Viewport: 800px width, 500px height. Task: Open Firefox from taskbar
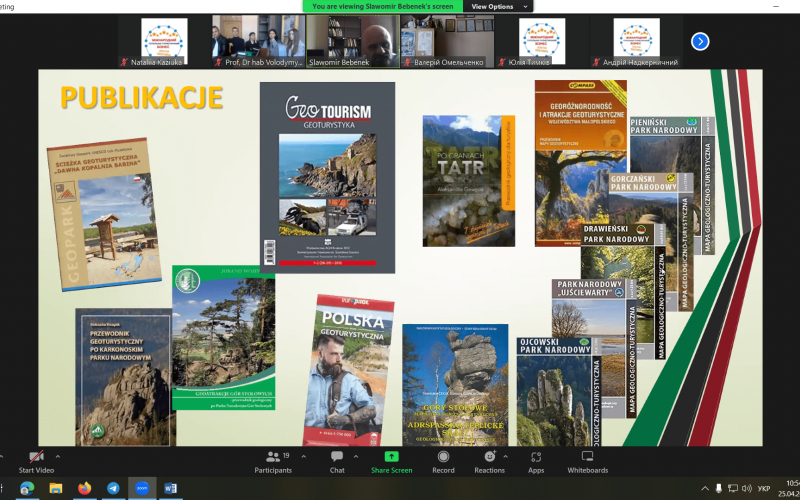(85, 488)
